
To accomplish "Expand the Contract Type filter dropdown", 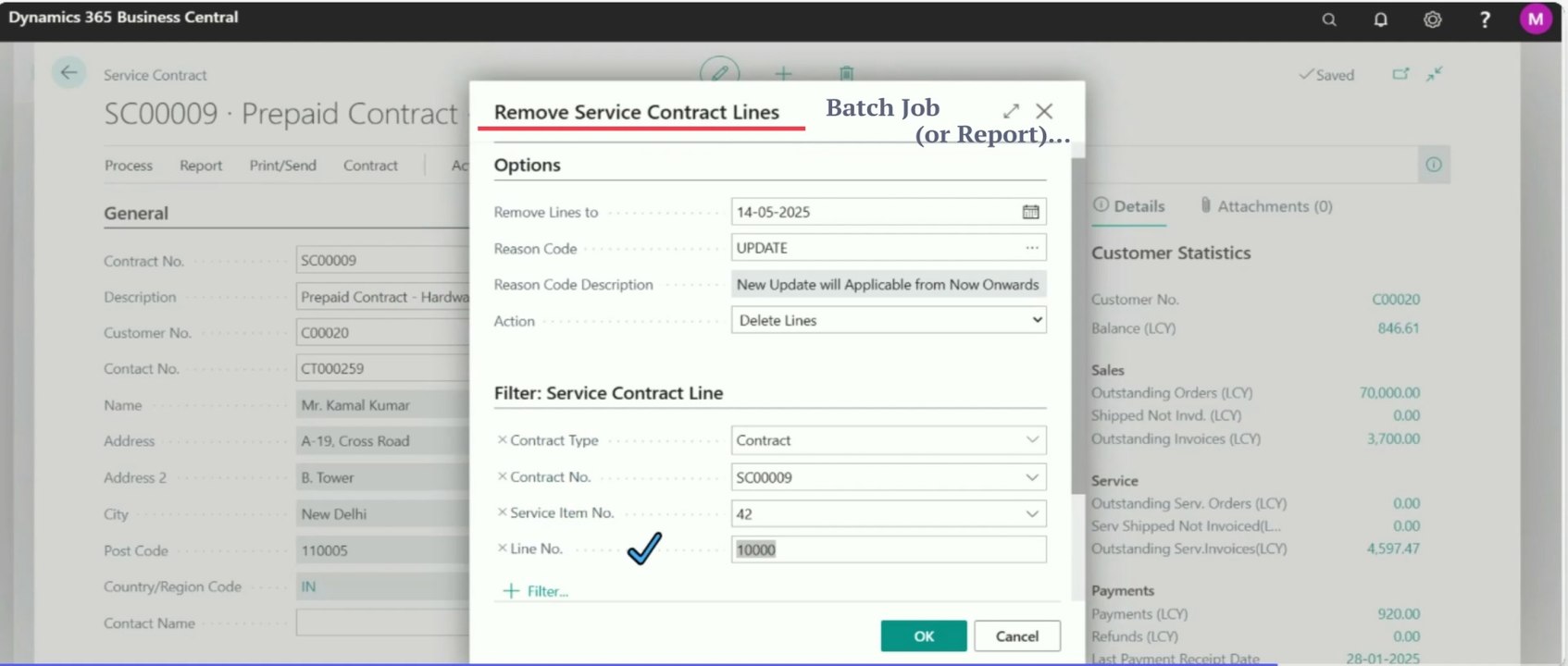I will tap(1032, 440).
